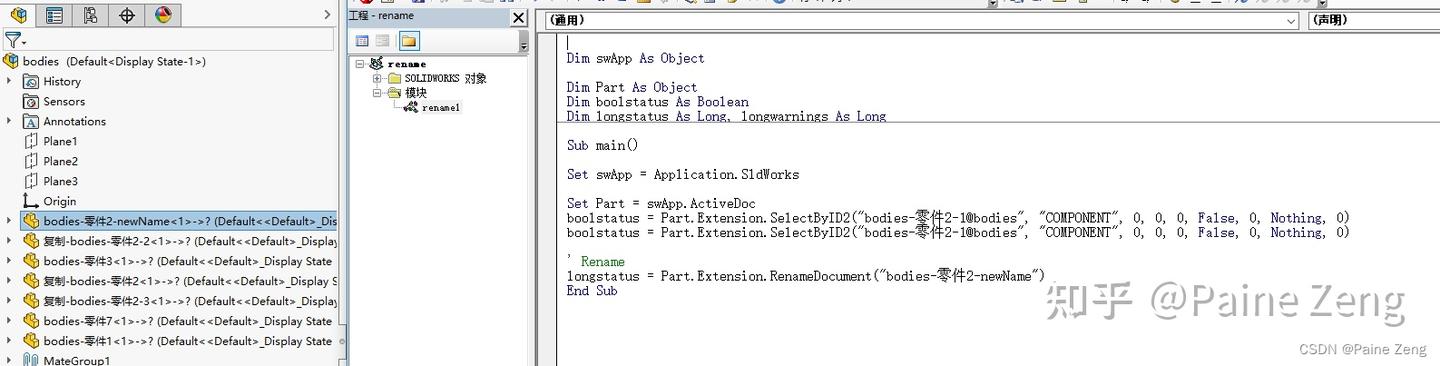Open the DimXpertManager crosshair tab

(x=127, y=14)
